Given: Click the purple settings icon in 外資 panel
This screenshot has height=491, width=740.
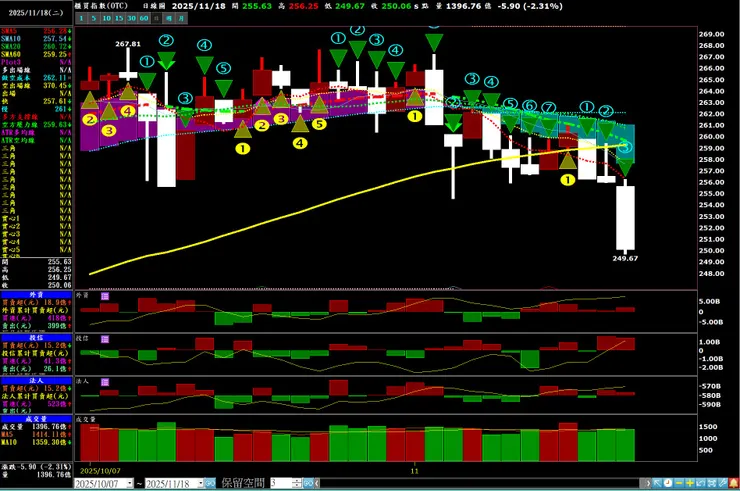Looking at the screenshot, I should (x=105, y=296).
